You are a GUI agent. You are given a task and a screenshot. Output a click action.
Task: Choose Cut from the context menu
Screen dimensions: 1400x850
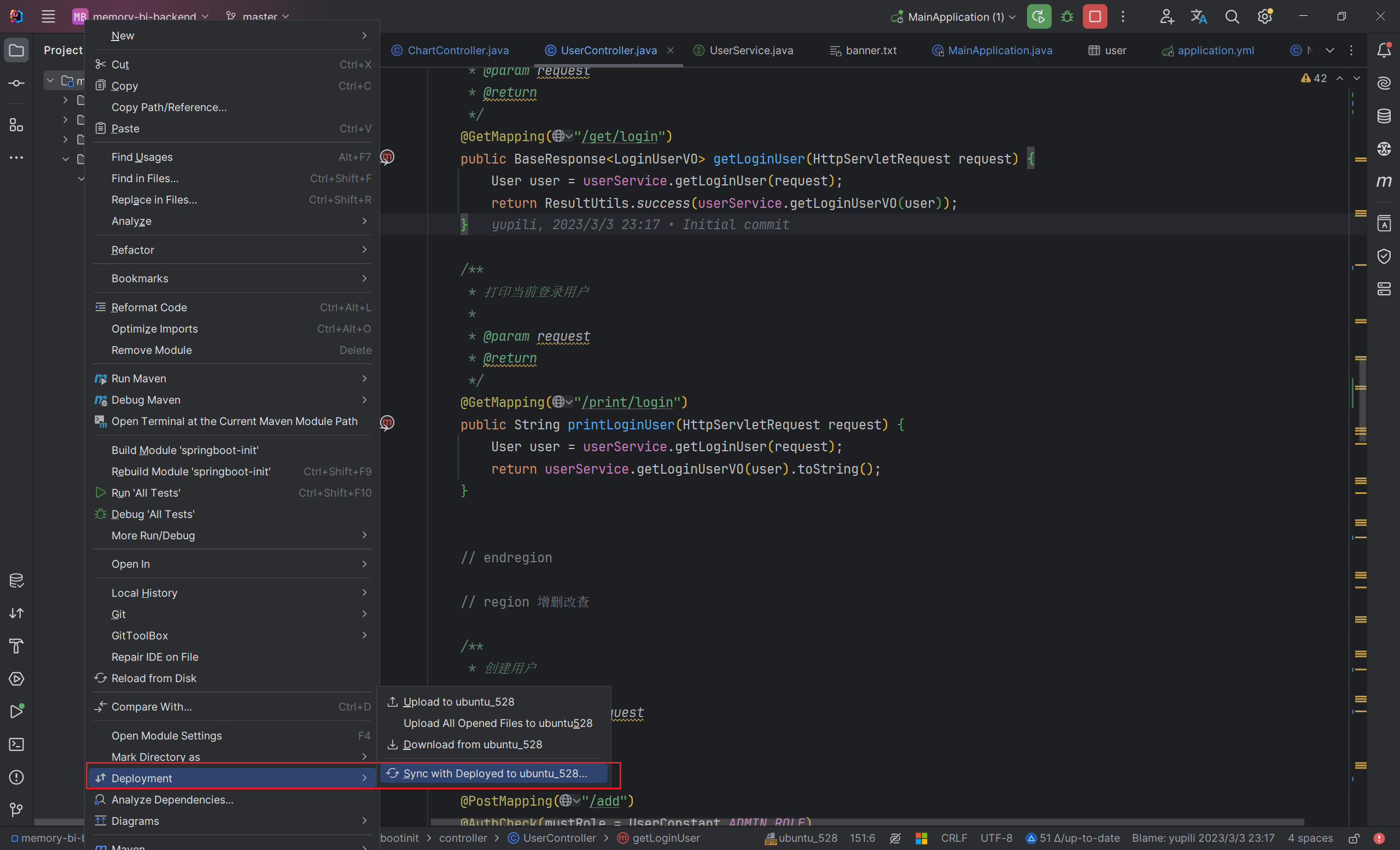232,65
